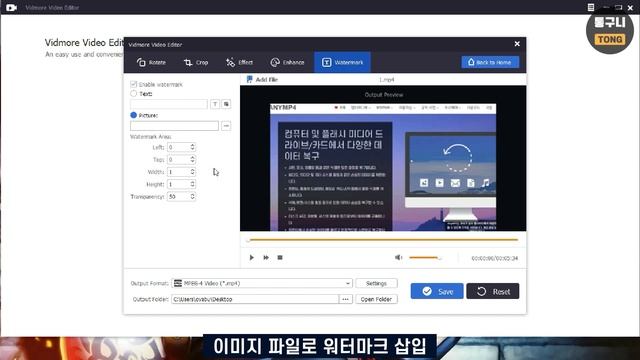Open the Effect tab
Viewport: 640px width, 360px height.
[240, 62]
